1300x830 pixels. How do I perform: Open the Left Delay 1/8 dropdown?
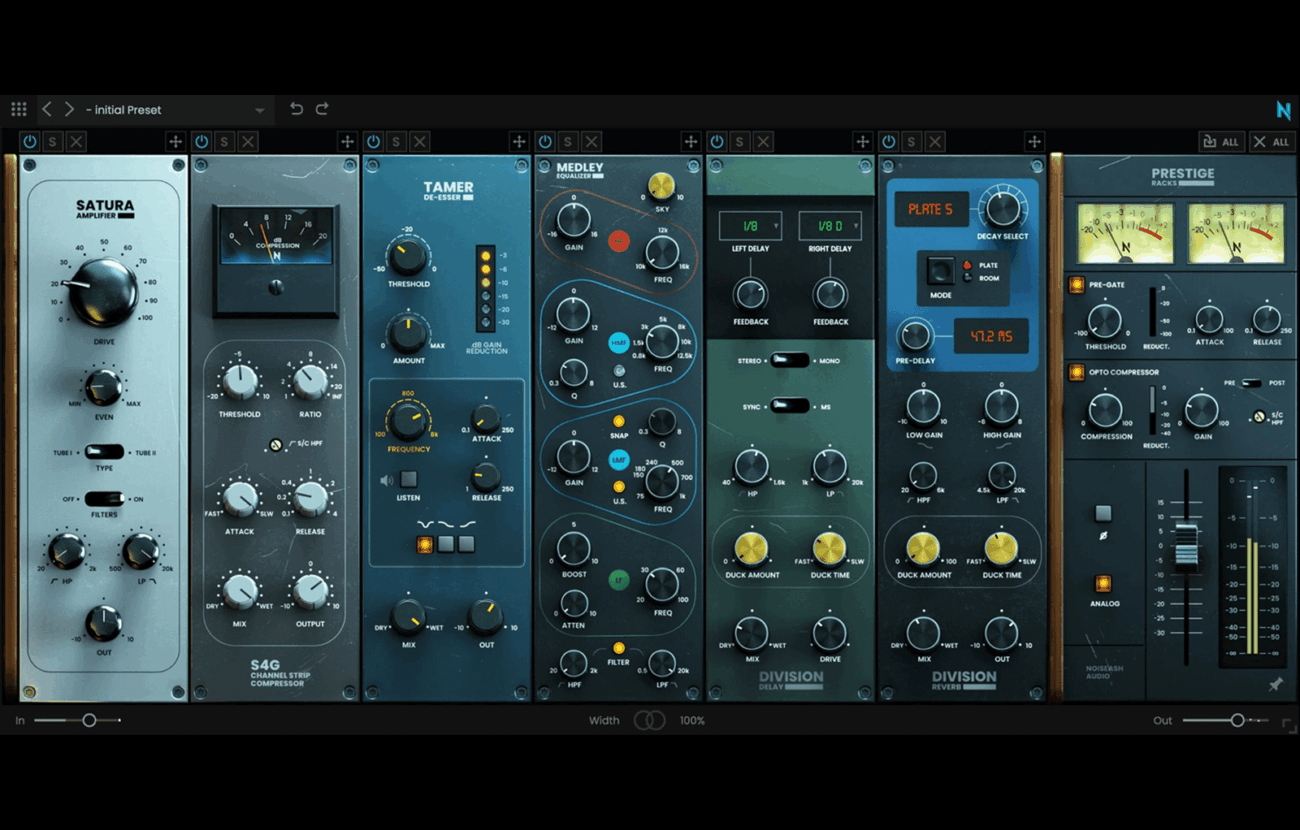750,226
